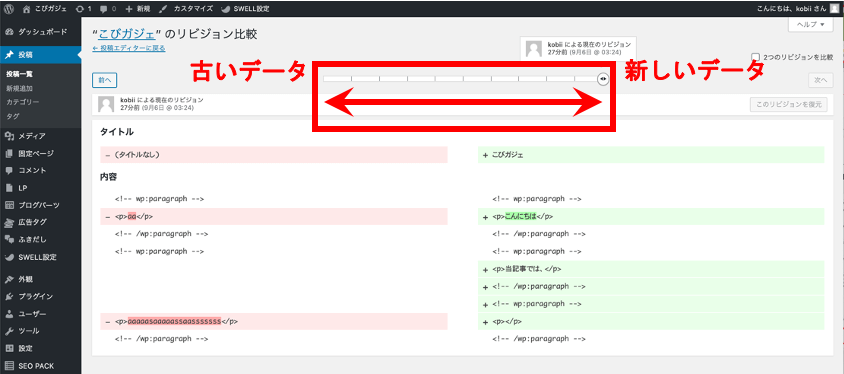Open 投稿一覧 submenu item

(x=20, y=74)
